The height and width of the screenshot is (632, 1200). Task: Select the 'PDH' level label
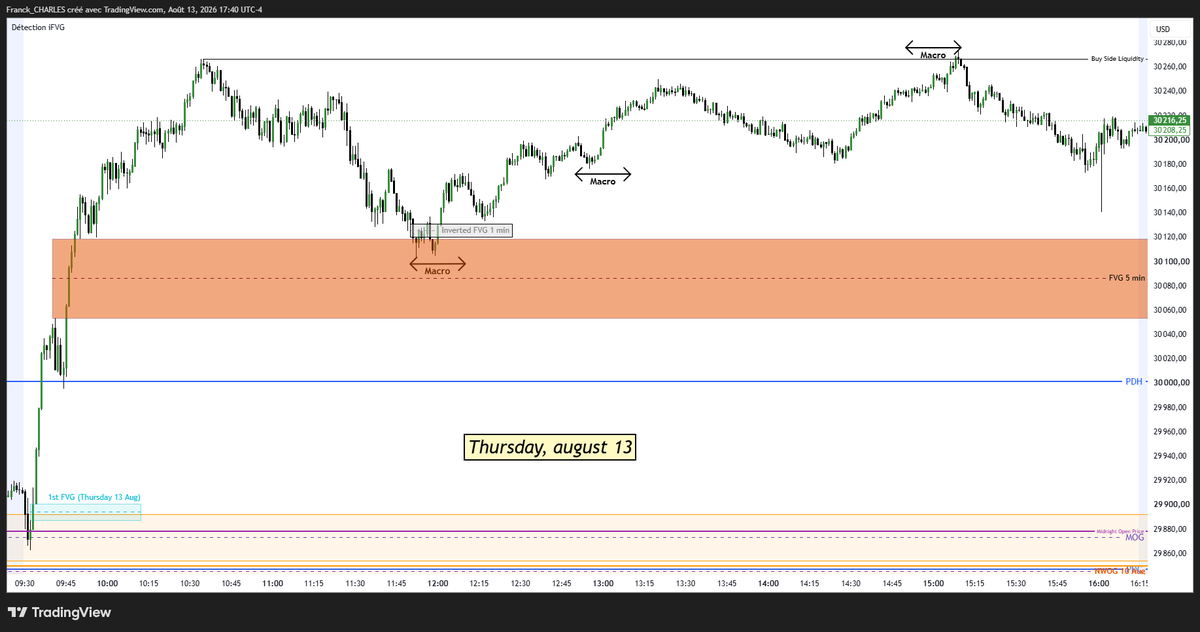click(x=1133, y=381)
